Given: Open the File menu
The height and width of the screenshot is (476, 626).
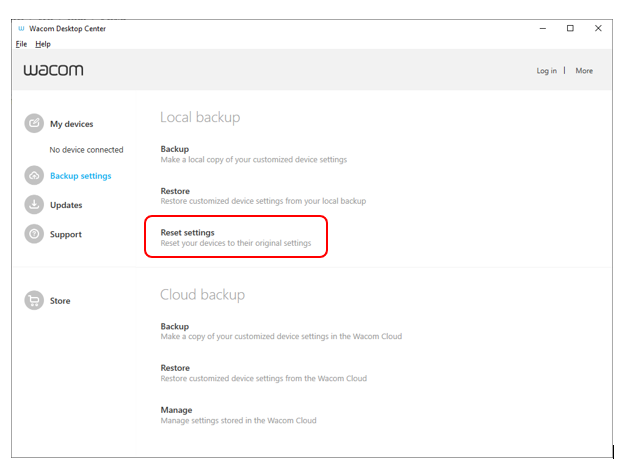Looking at the screenshot, I should pyautogui.click(x=21, y=44).
